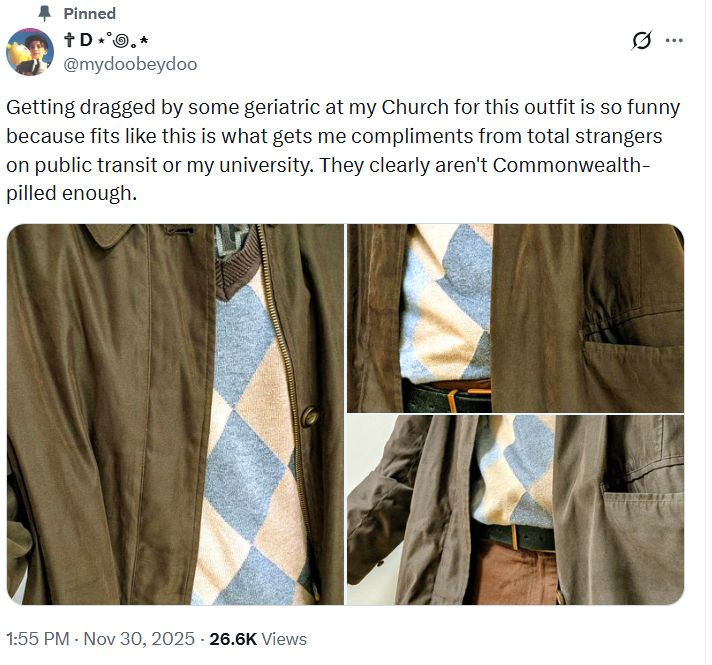Open the @mydoobeydoo profile handle
712x665 pixels.
[x=130, y=64]
